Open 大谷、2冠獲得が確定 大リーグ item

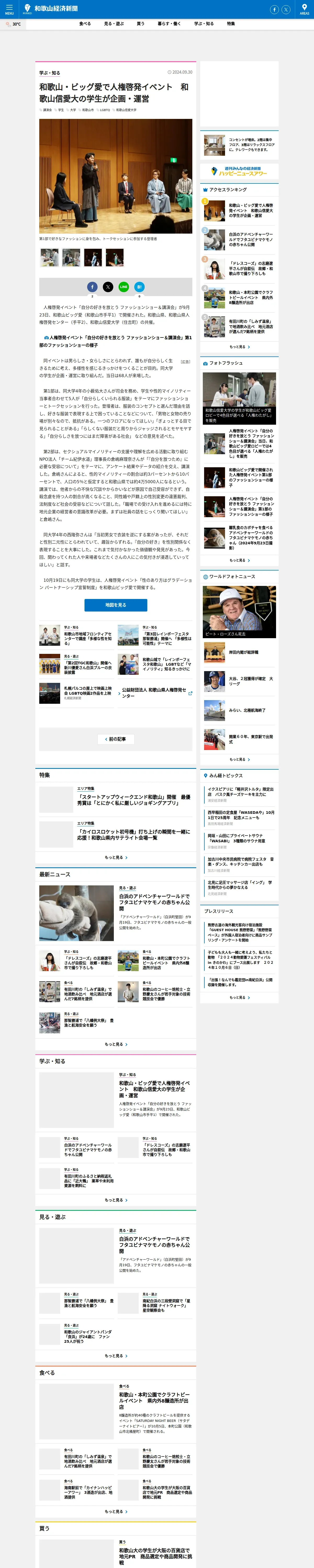pos(239,681)
